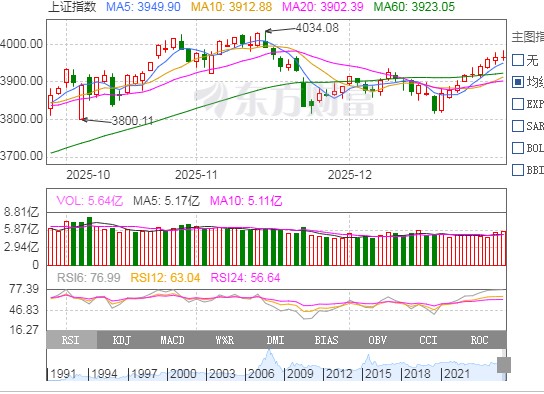Switch to the BIAS indicator tab
Image resolution: width=544 pixels, height=394 pixels.
[x=326, y=340]
